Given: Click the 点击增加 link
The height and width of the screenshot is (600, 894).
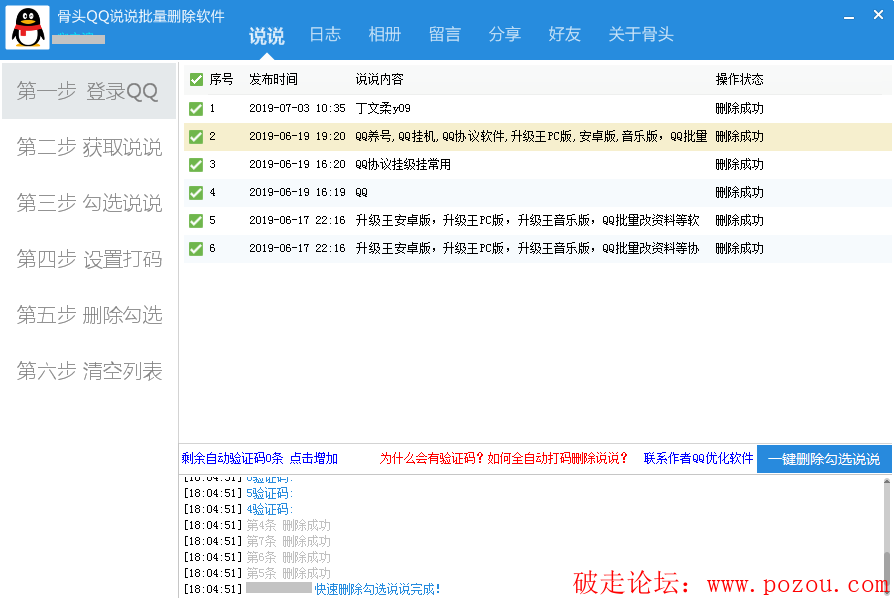Looking at the screenshot, I should point(314,459).
